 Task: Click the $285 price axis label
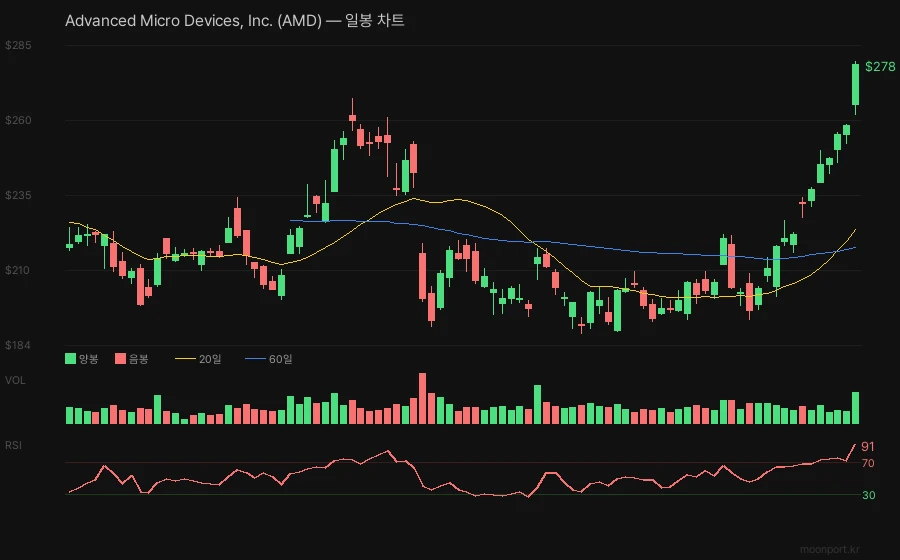coord(18,45)
